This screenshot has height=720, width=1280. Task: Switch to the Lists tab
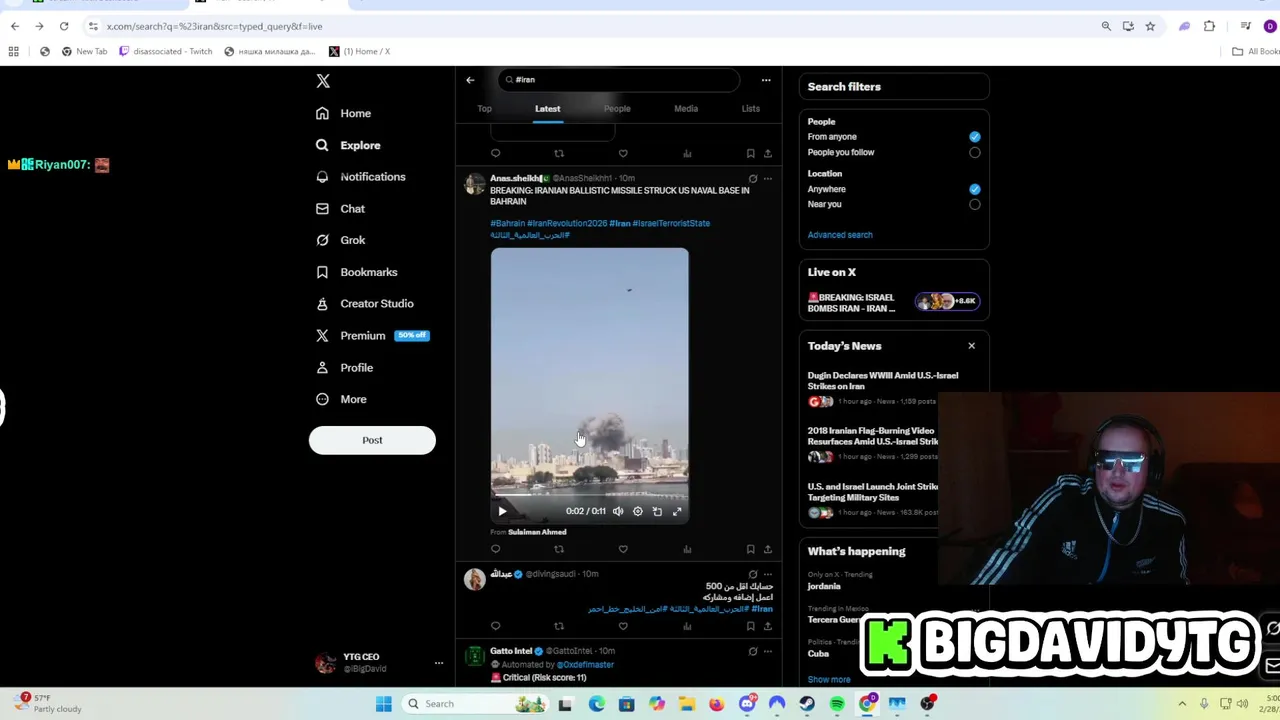[750, 108]
